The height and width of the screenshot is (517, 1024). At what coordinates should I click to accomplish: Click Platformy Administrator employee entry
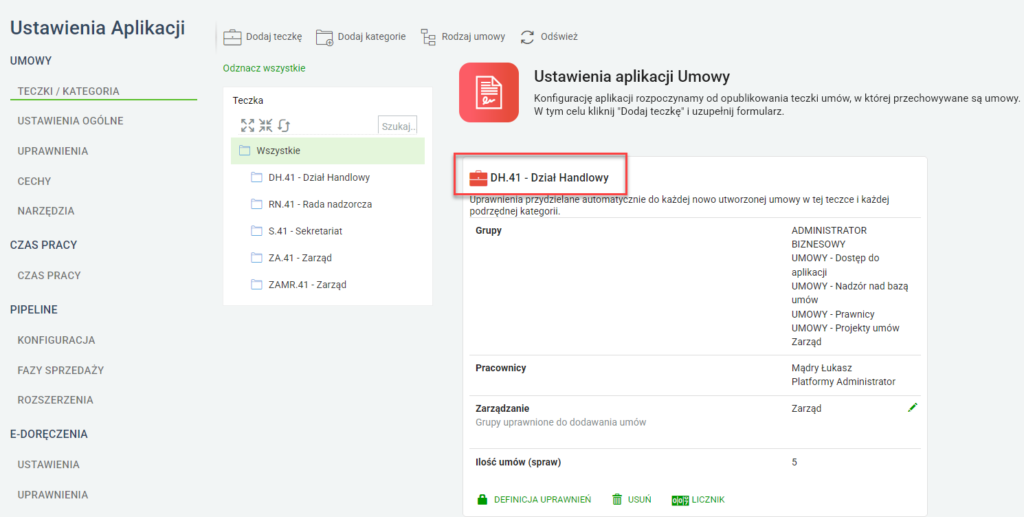843,382
